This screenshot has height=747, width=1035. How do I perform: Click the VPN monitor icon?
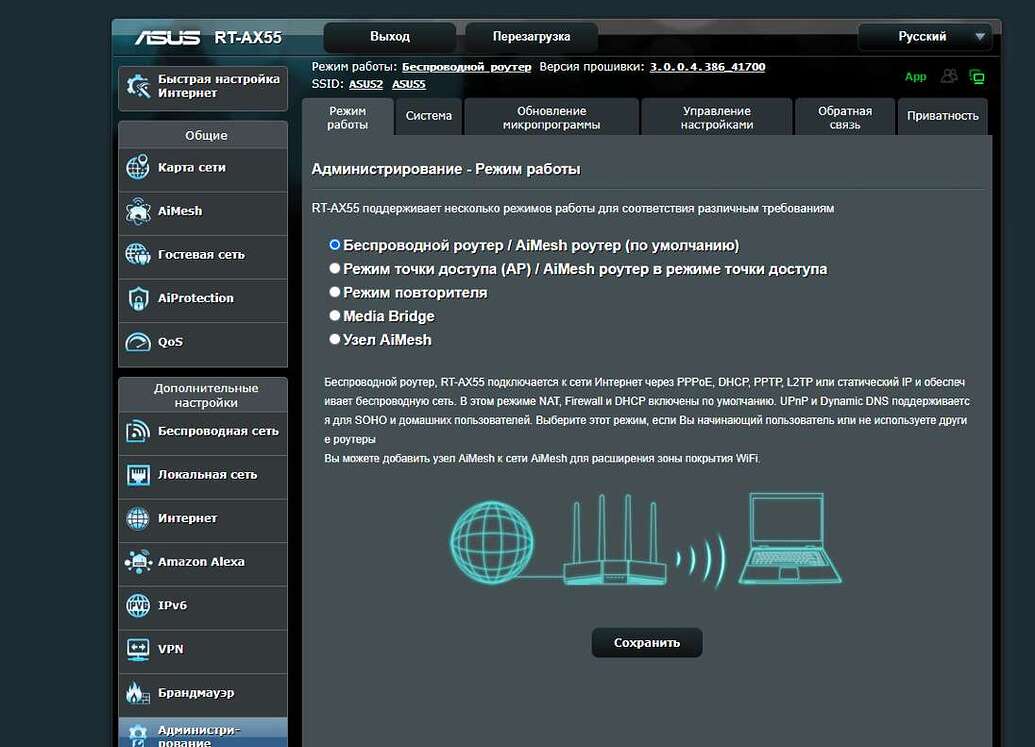[138, 649]
